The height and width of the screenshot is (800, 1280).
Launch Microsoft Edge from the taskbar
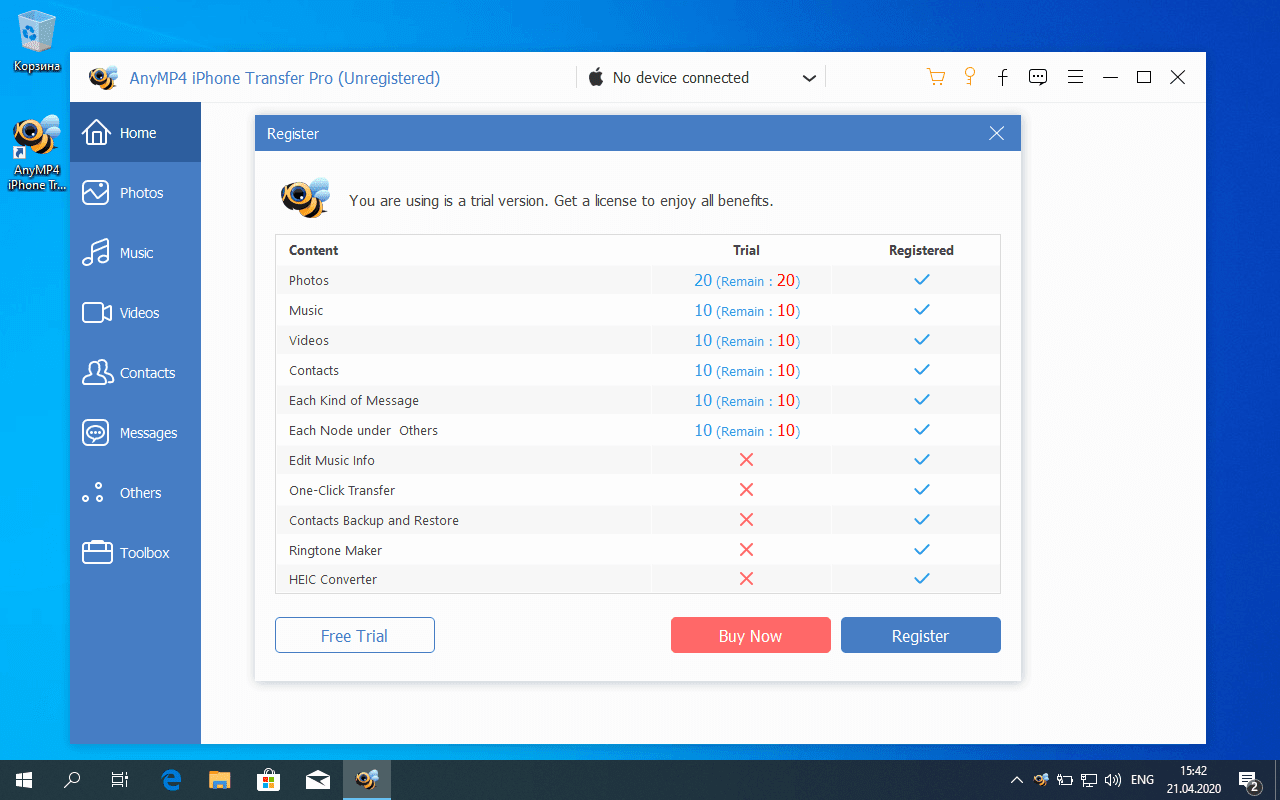coord(172,780)
